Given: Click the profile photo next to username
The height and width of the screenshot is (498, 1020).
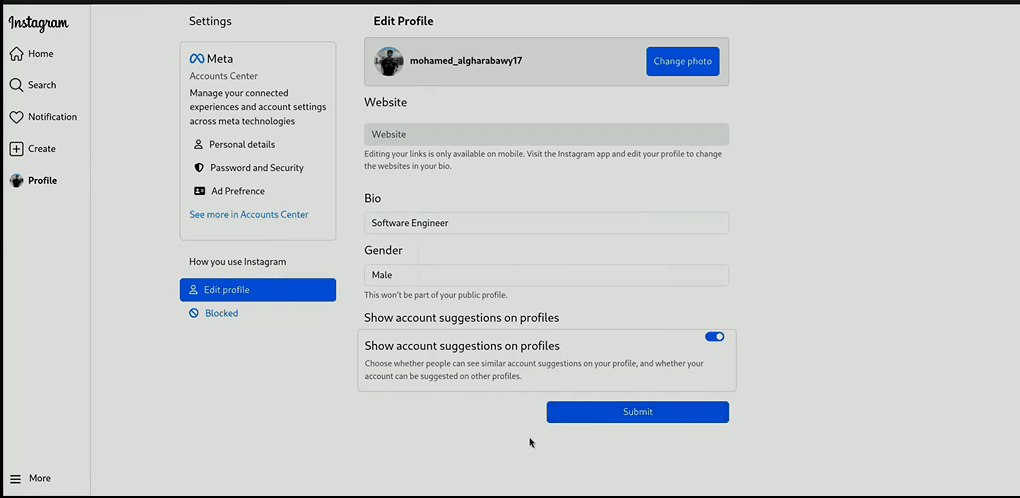Looking at the screenshot, I should point(388,61).
